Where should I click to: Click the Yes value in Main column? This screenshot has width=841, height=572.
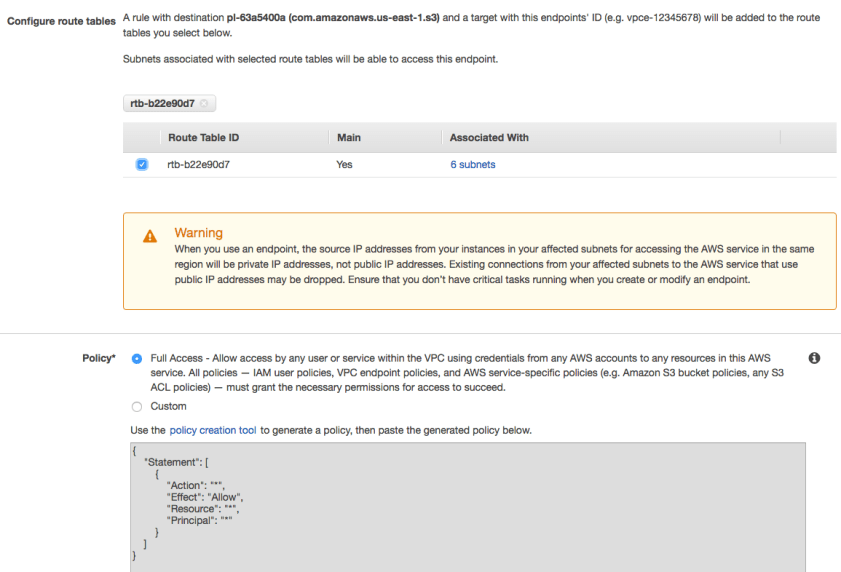click(344, 165)
